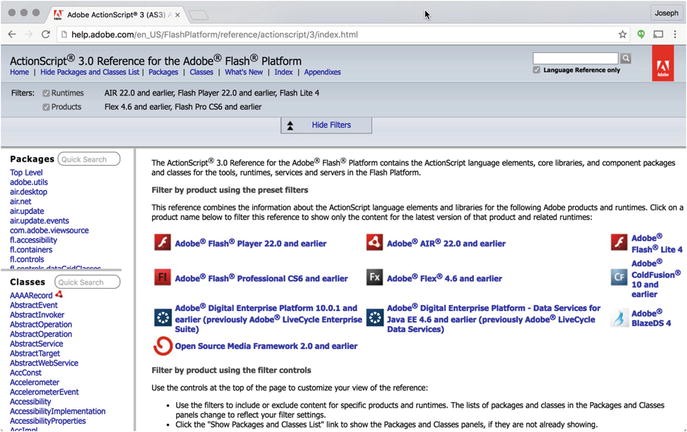Screen dimensions: 687x432
Task: Open the Chrome three-dot menu
Action: [x=675, y=34]
